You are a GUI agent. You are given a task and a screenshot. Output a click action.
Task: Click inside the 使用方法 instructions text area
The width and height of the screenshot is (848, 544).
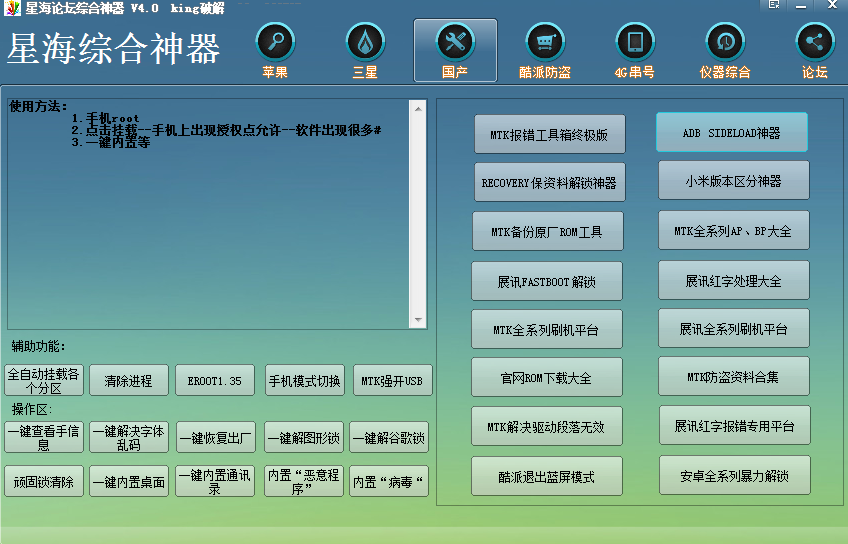click(x=208, y=214)
